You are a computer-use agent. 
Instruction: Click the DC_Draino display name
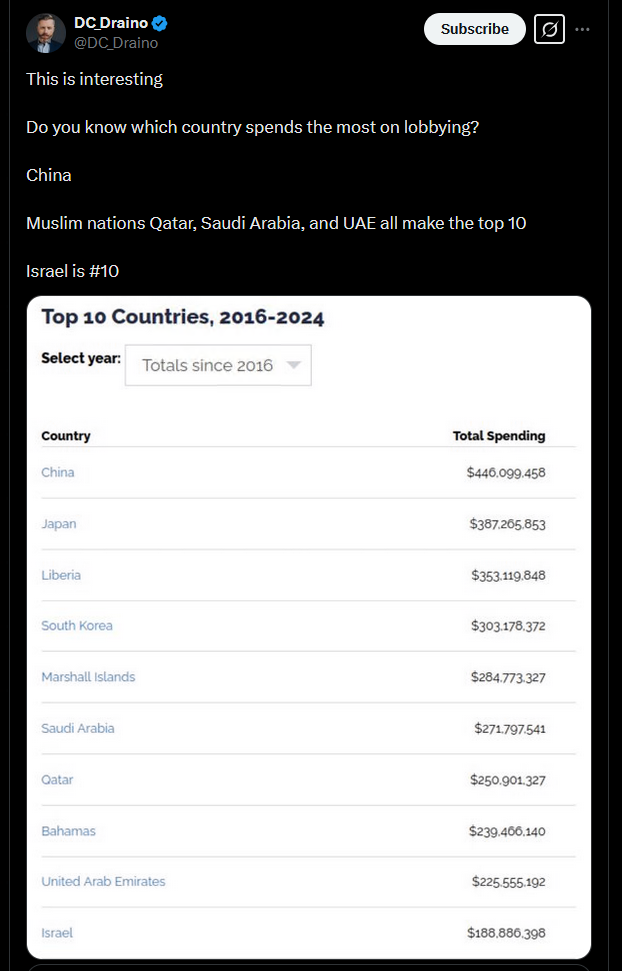[x=111, y=23]
